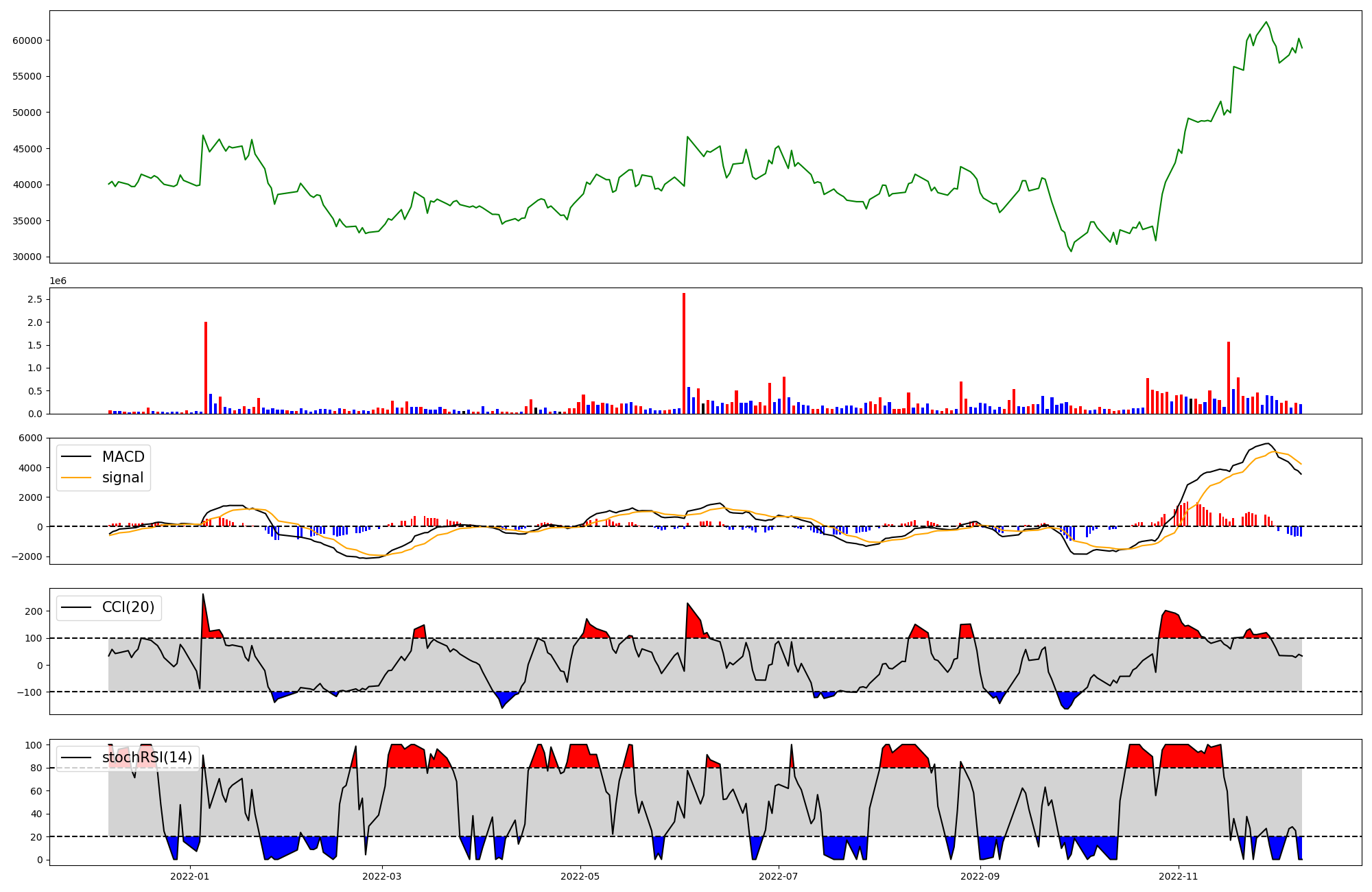The width and height of the screenshot is (1372, 892).
Task: Select the CCI(20) legend entry
Action: 128,607
